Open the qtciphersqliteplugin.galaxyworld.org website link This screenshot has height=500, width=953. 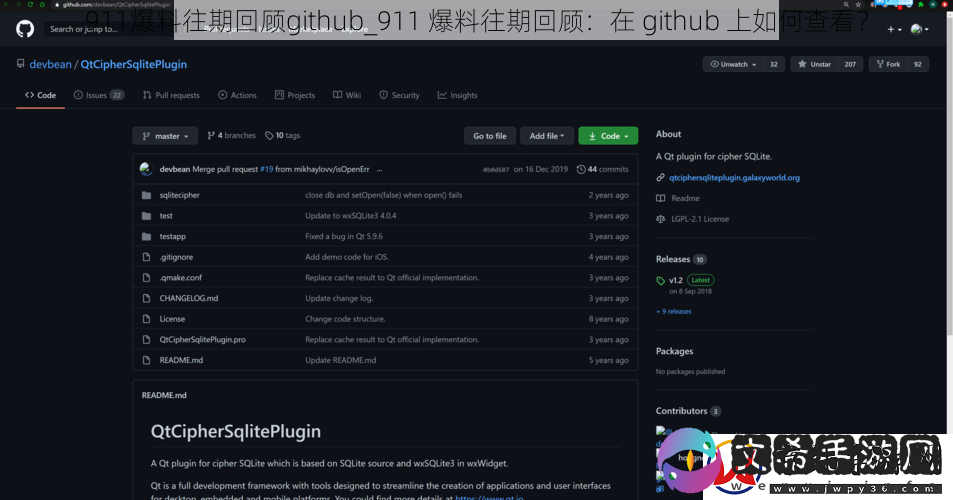pos(734,178)
